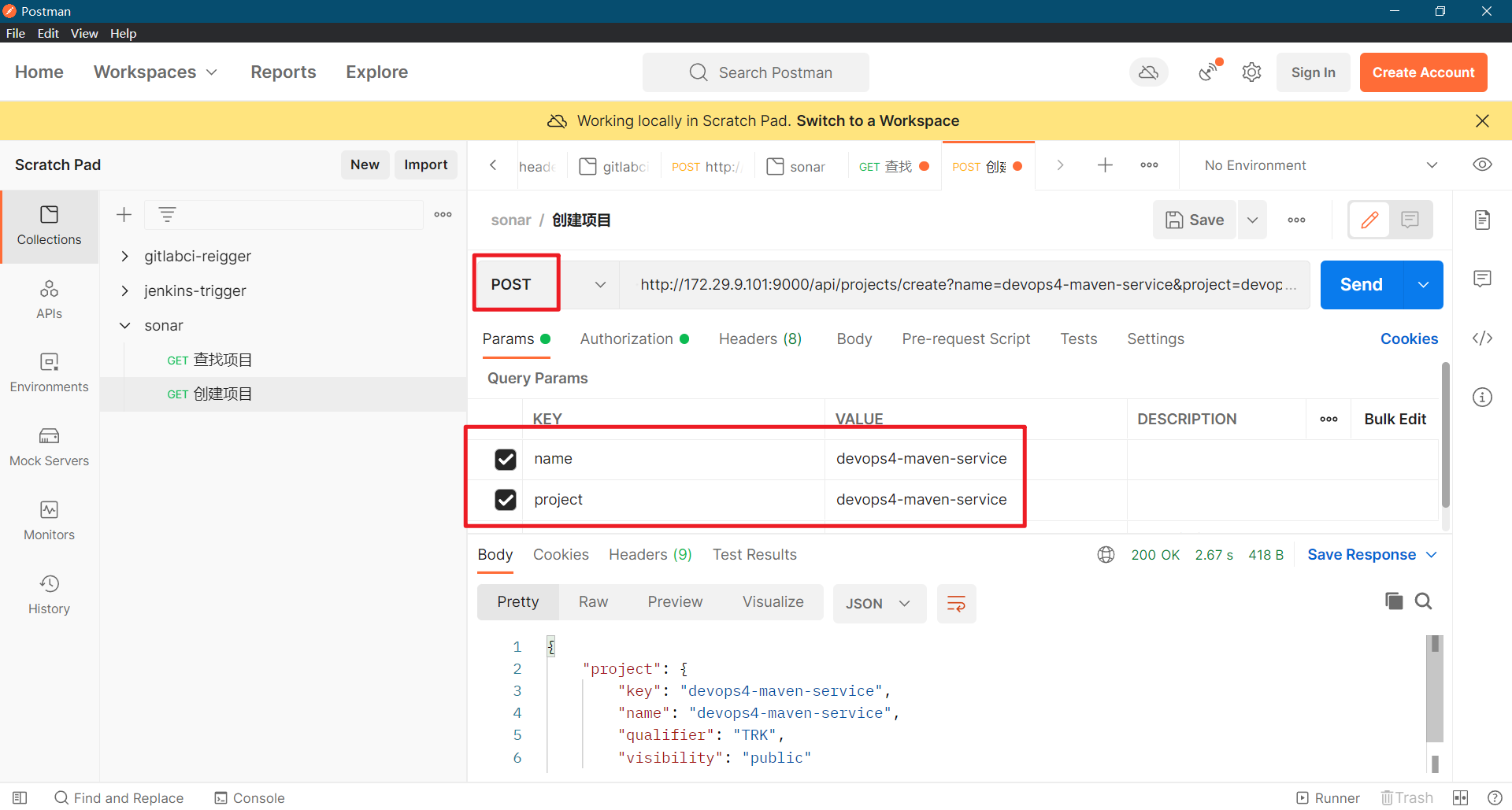Expand the gitlabci-reigger collection
Viewport: 1512px width, 810px height.
[124, 256]
